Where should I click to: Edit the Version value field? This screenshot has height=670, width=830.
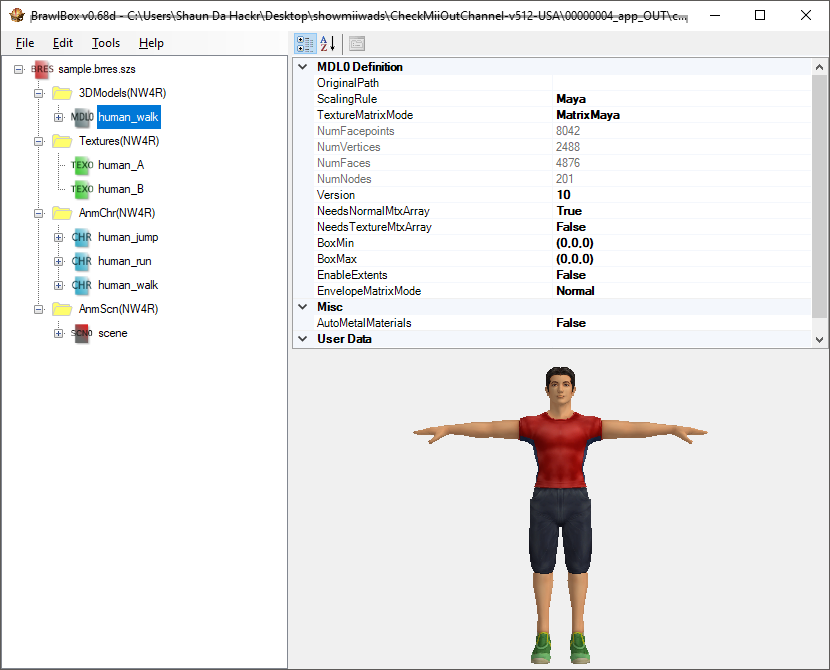coord(682,195)
